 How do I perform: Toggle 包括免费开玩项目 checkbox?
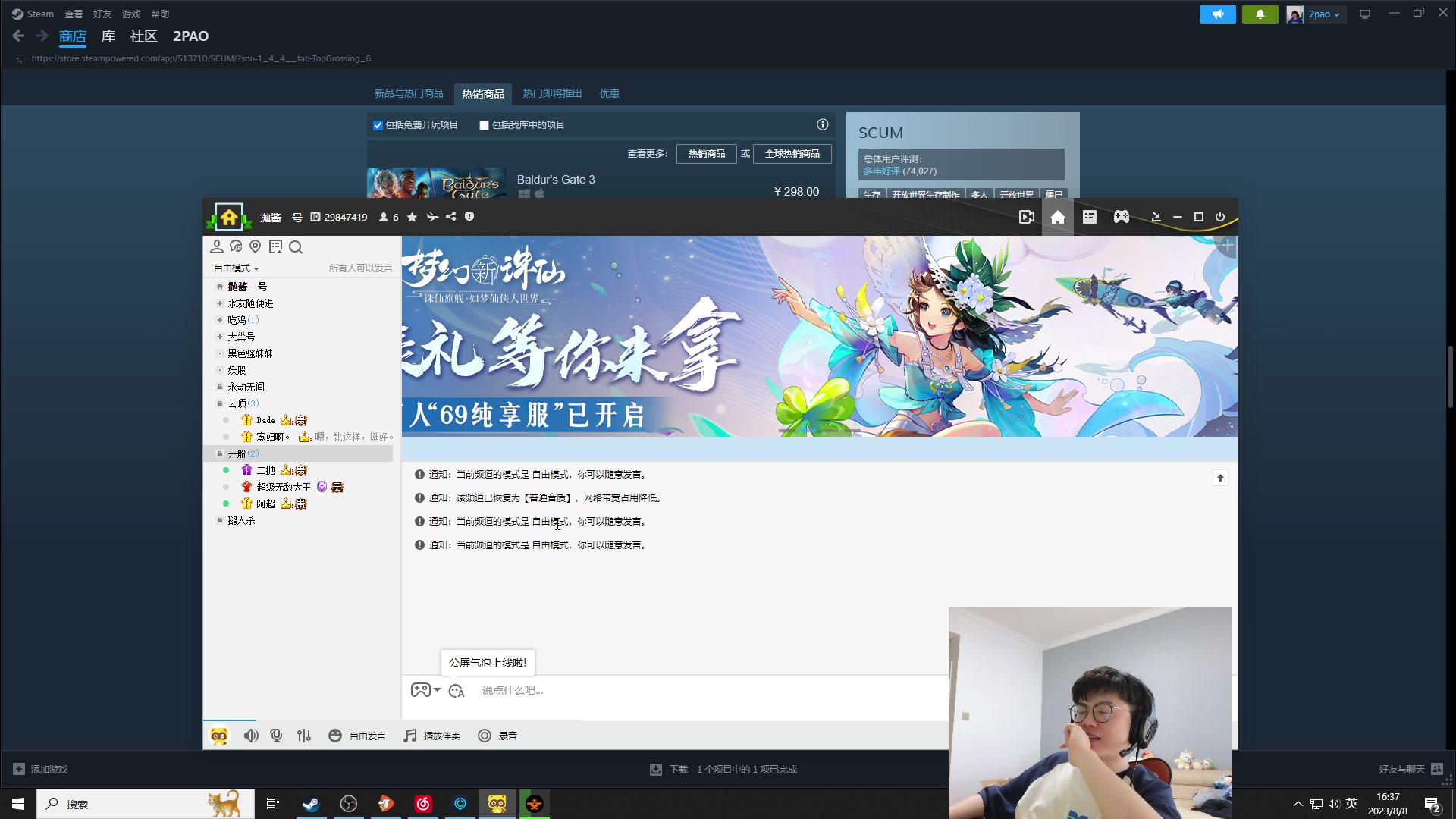[378, 125]
